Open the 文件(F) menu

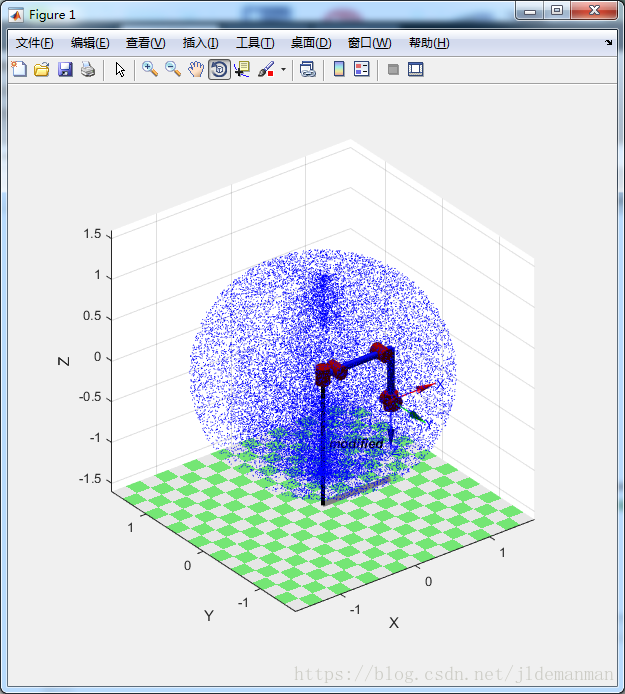35,43
